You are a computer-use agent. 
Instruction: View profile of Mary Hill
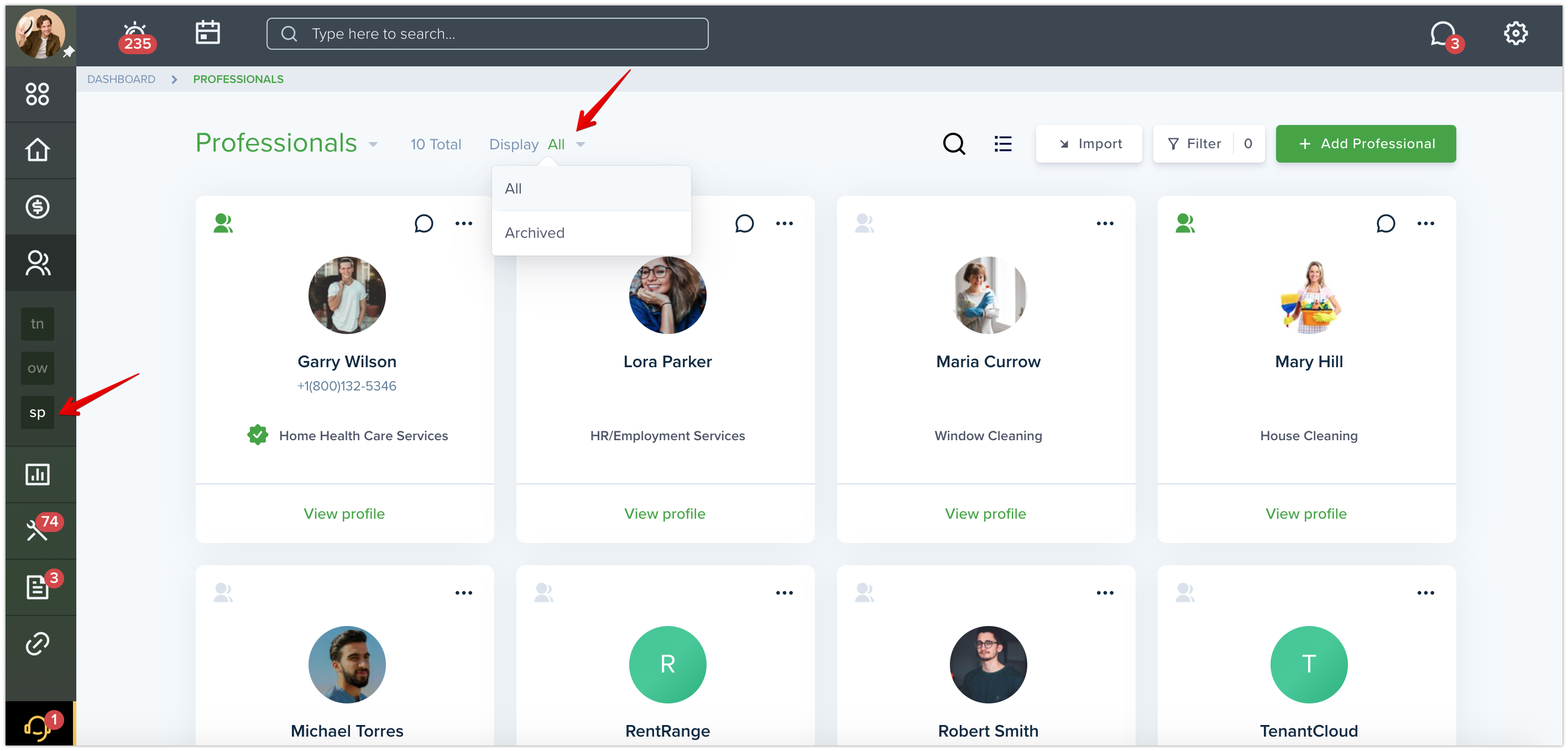pyautogui.click(x=1306, y=514)
